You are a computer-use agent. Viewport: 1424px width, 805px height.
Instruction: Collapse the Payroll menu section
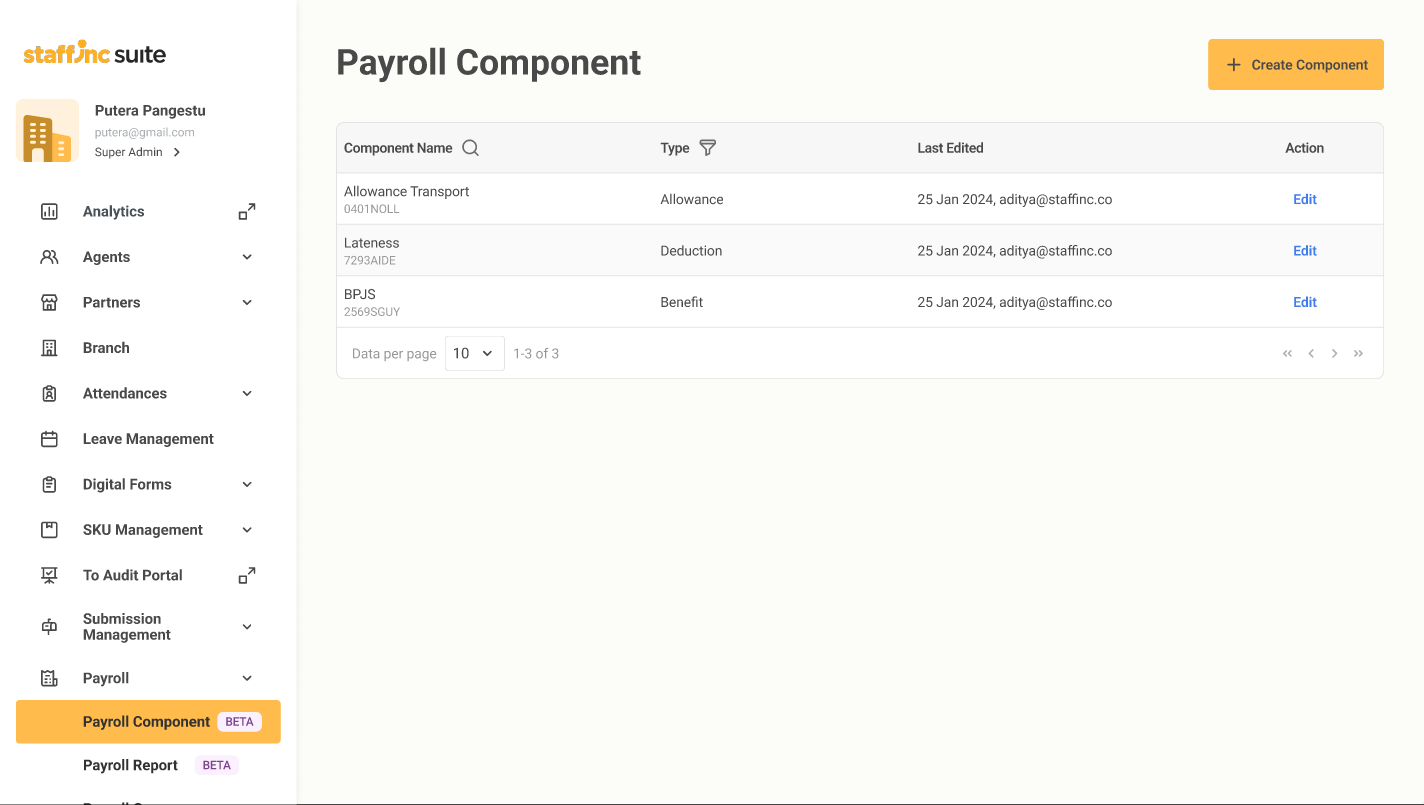[247, 678]
